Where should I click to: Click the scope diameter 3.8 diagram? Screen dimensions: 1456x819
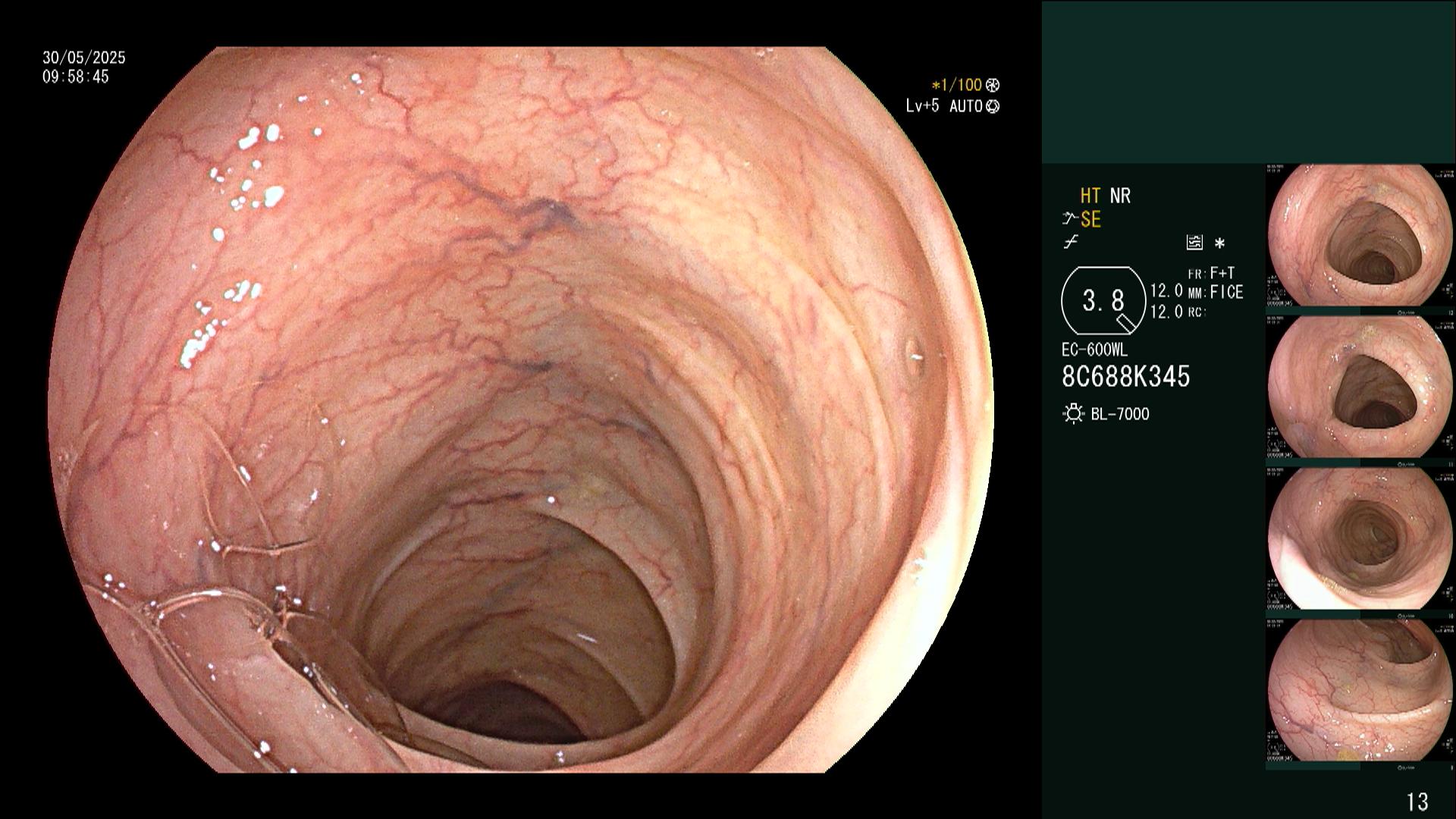(1103, 301)
